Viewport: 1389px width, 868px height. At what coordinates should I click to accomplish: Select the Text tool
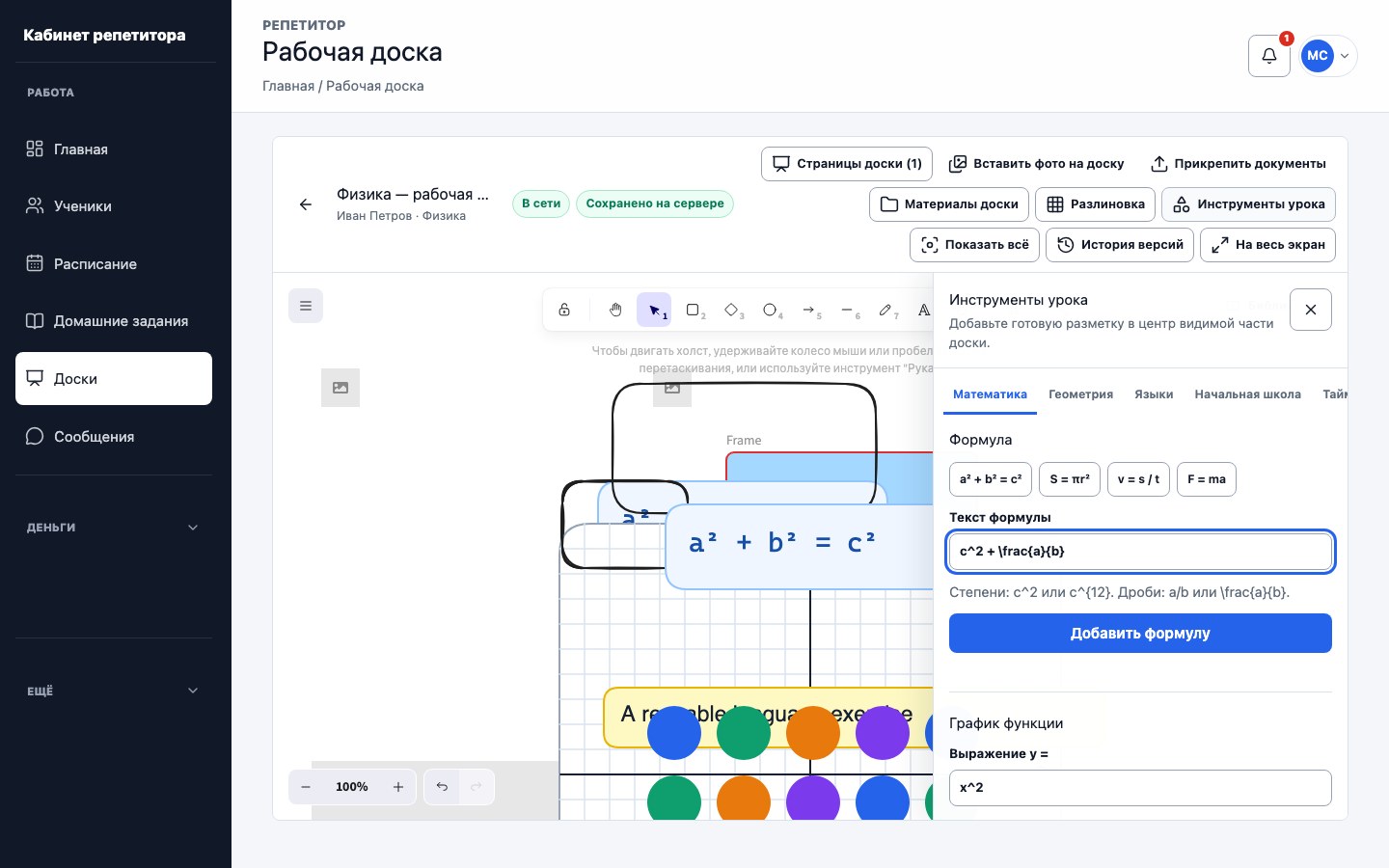(x=923, y=310)
